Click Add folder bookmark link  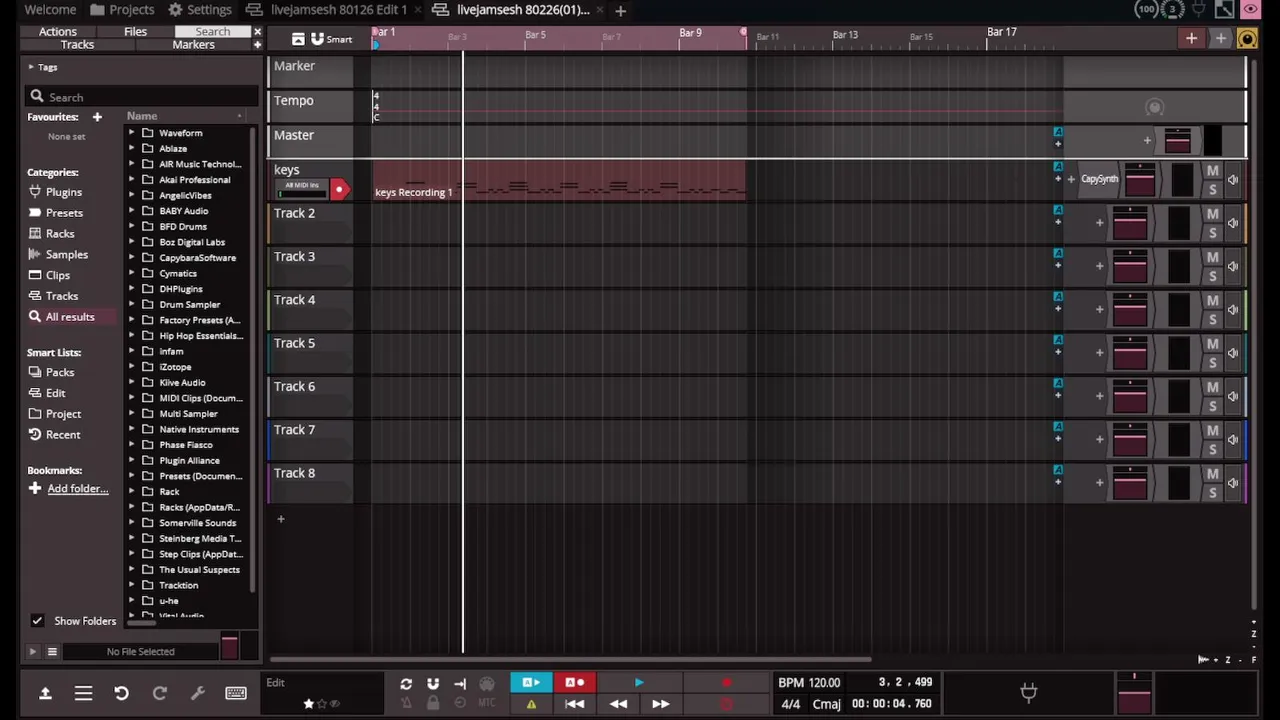click(77, 489)
